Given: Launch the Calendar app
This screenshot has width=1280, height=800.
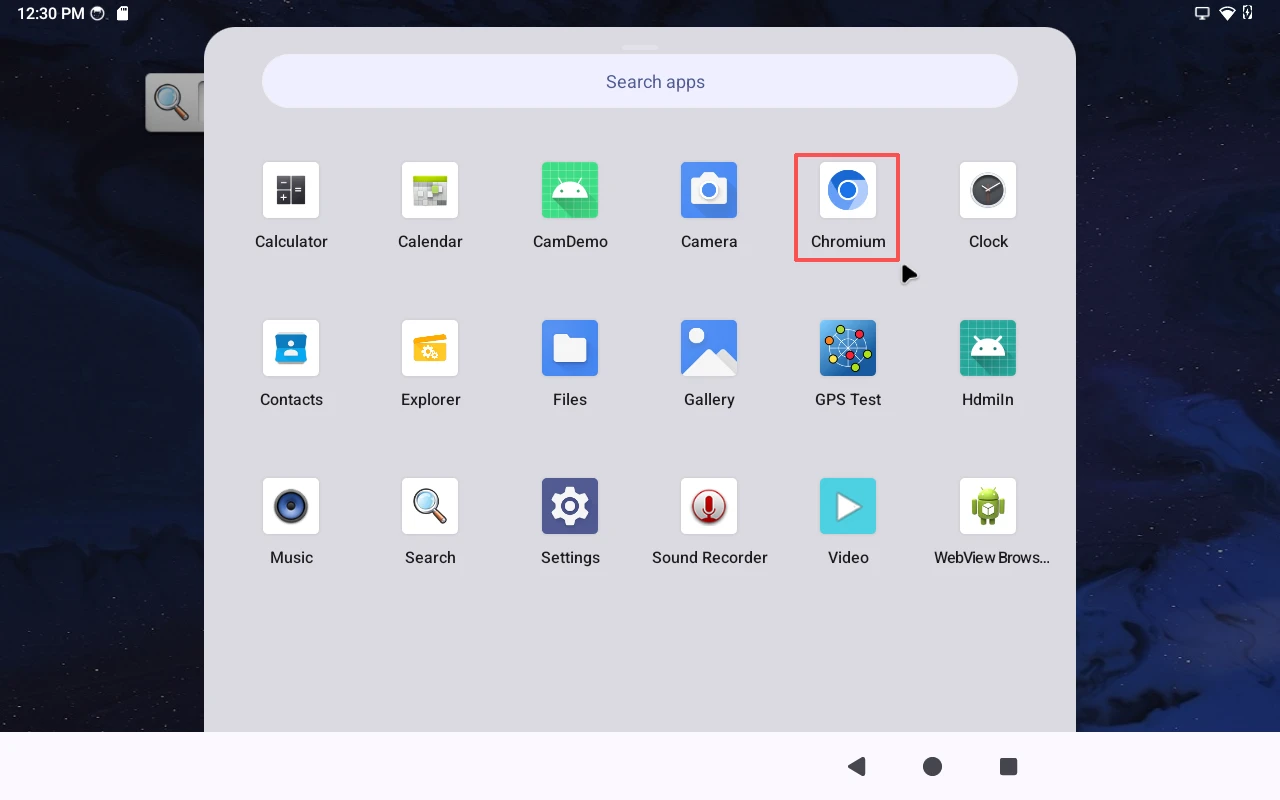Looking at the screenshot, I should pos(430,190).
